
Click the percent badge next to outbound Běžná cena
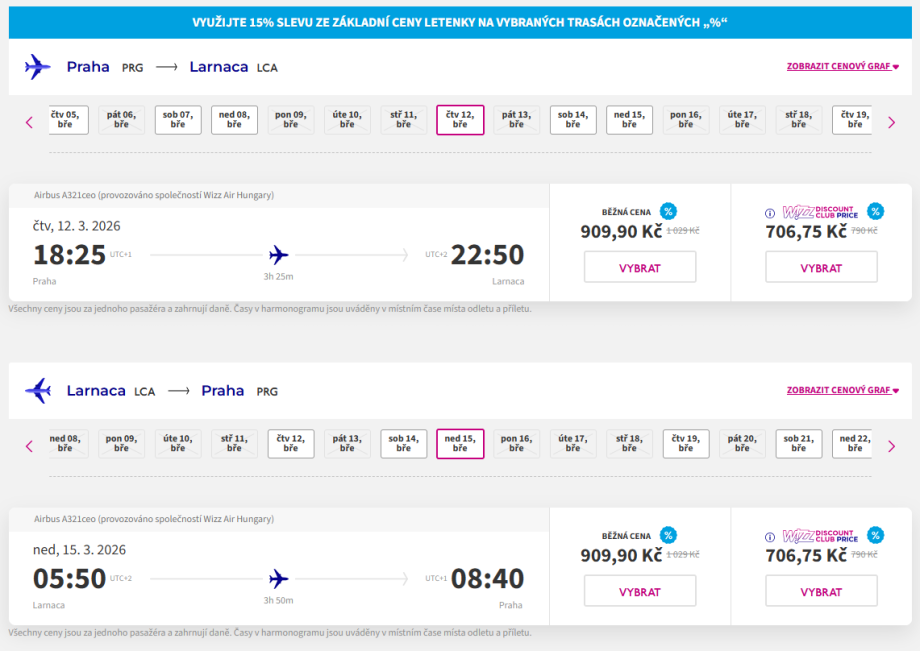(x=668, y=211)
